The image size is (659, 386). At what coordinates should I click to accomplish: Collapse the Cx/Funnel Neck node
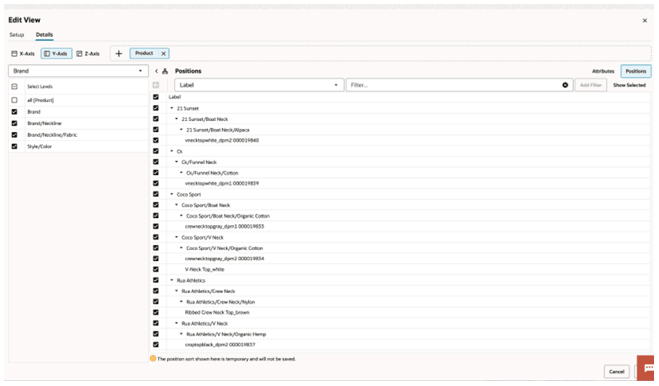pyautogui.click(x=177, y=162)
